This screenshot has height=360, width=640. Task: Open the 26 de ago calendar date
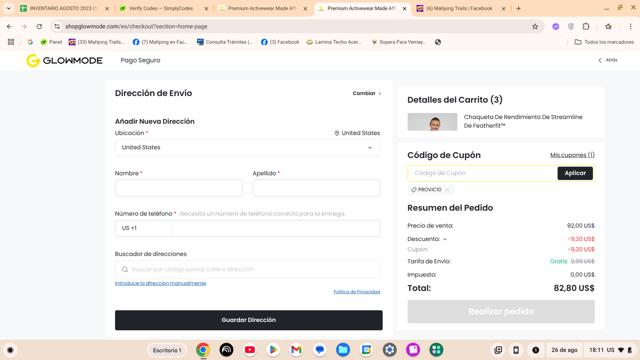(564, 350)
